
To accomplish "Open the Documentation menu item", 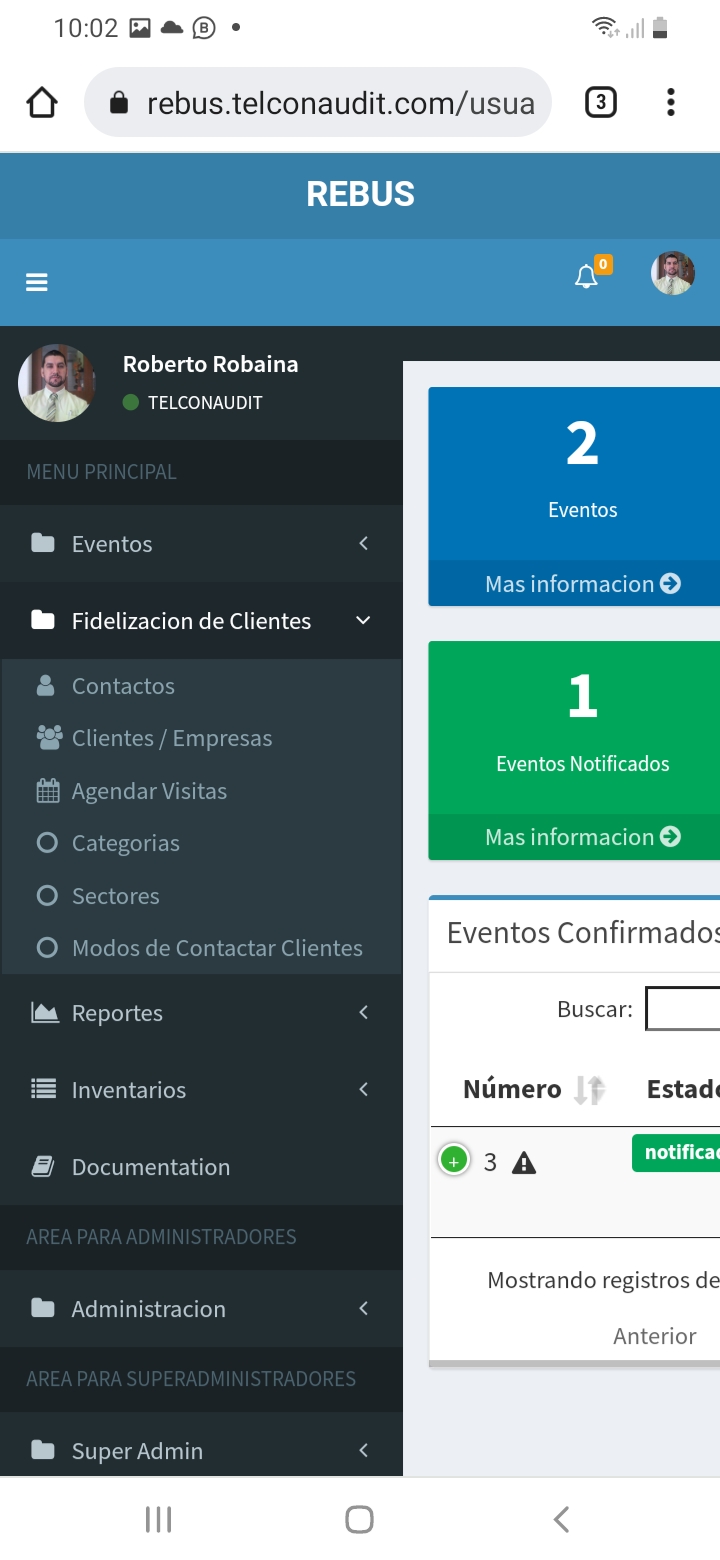I will click(201, 1167).
